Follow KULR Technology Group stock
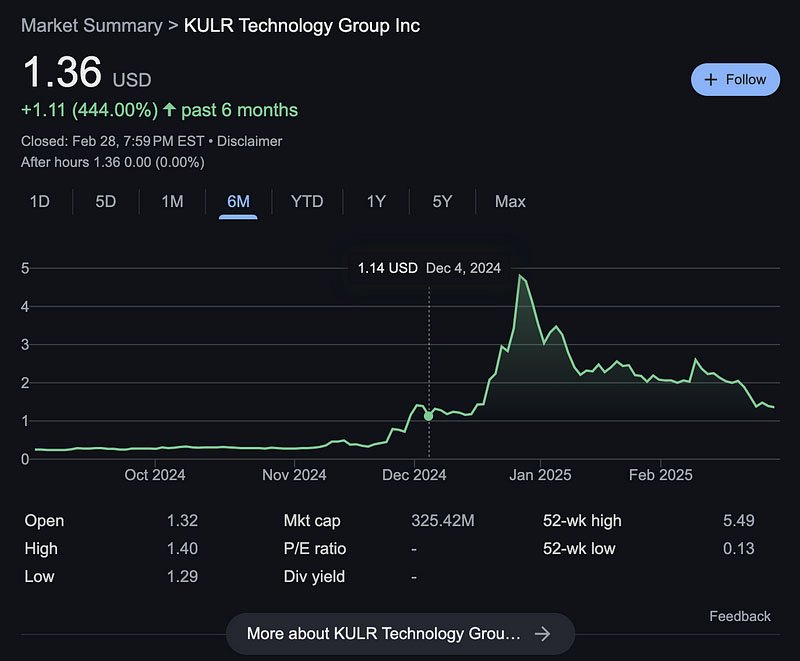 (735, 80)
